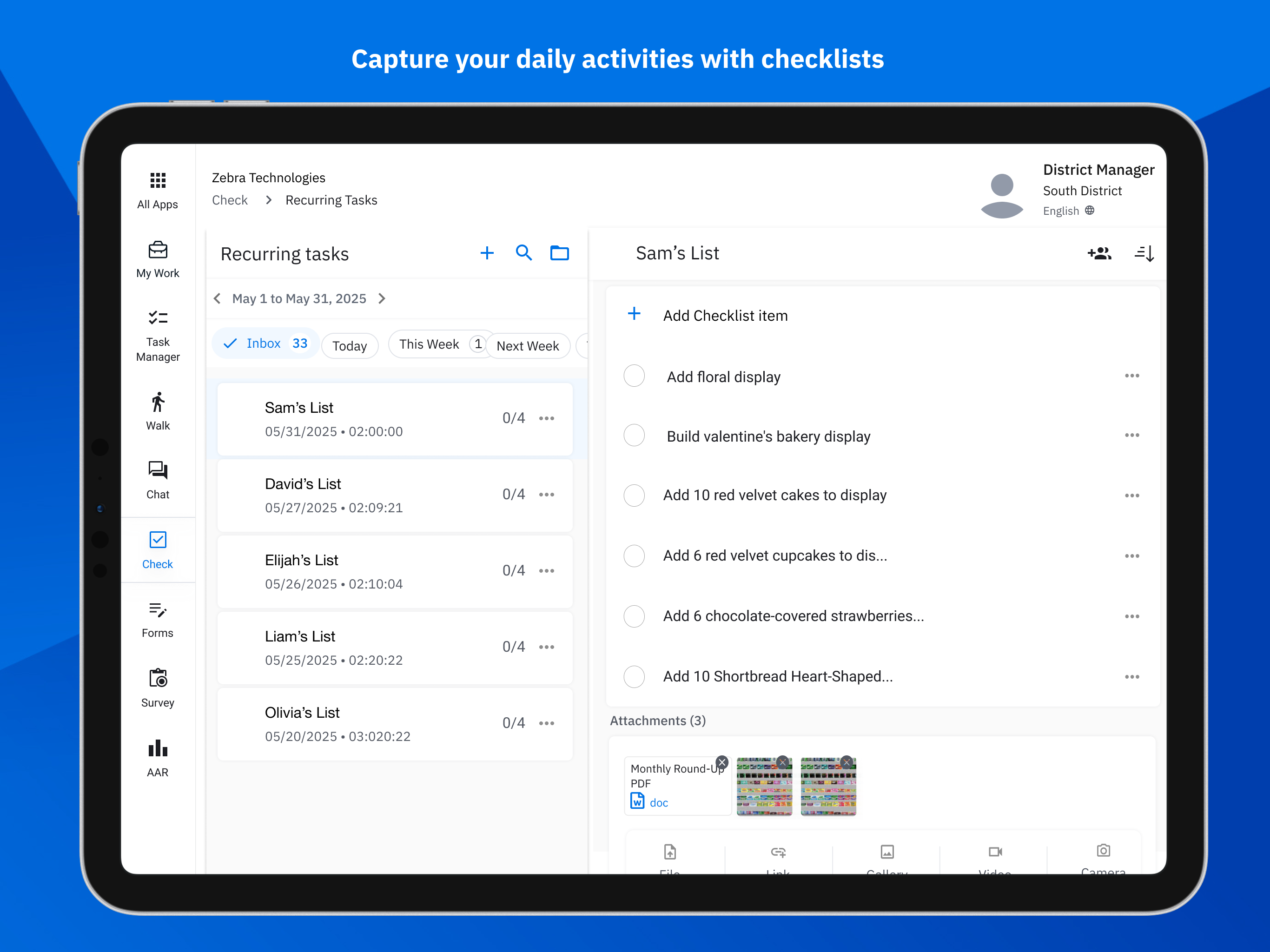Select the Inbox filter tab
The width and height of the screenshot is (1270, 952).
pyautogui.click(x=265, y=344)
